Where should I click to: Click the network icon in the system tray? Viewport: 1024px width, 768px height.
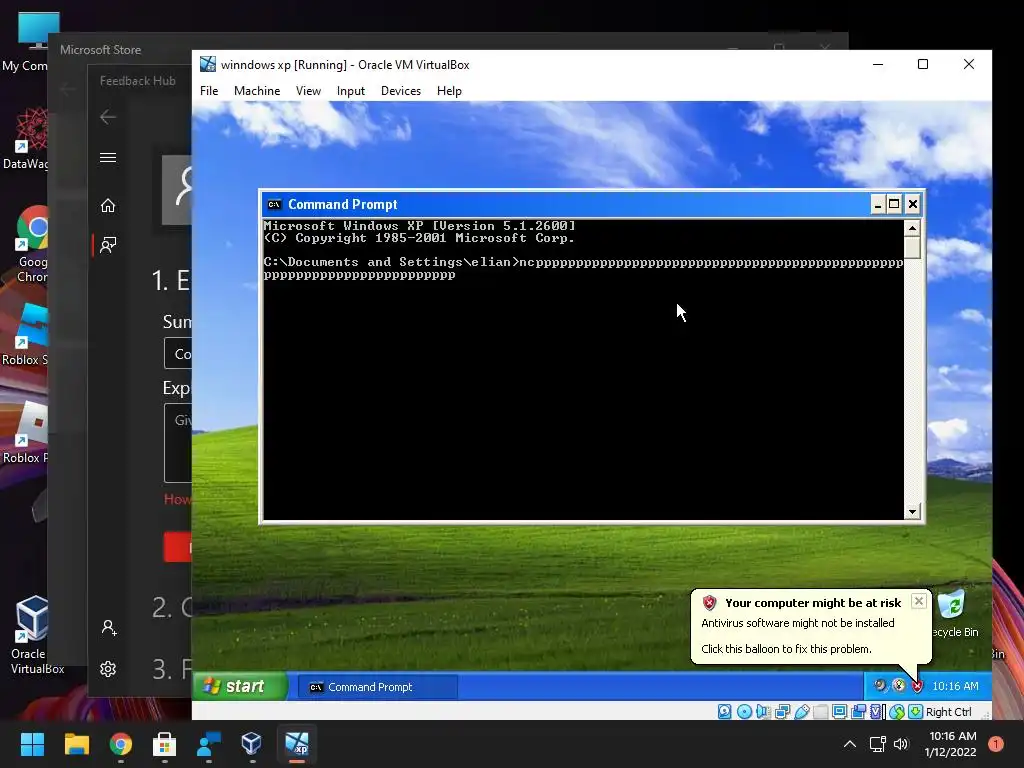point(878,744)
